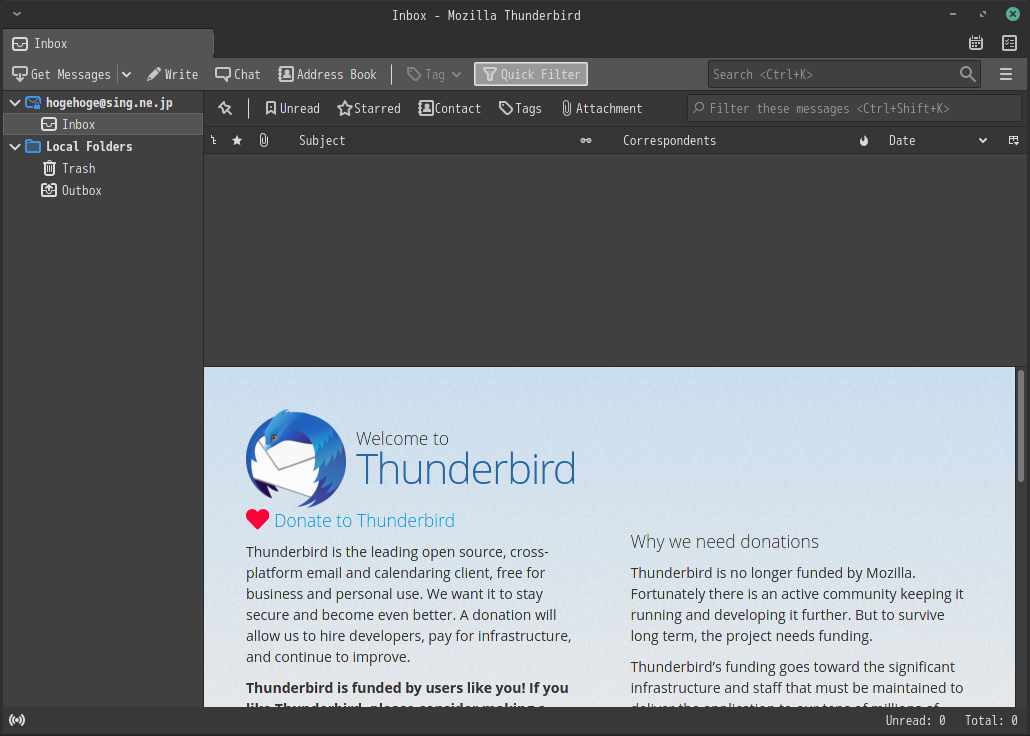Minimize the Thunderbird window
The image size is (1030, 736).
click(952, 14)
